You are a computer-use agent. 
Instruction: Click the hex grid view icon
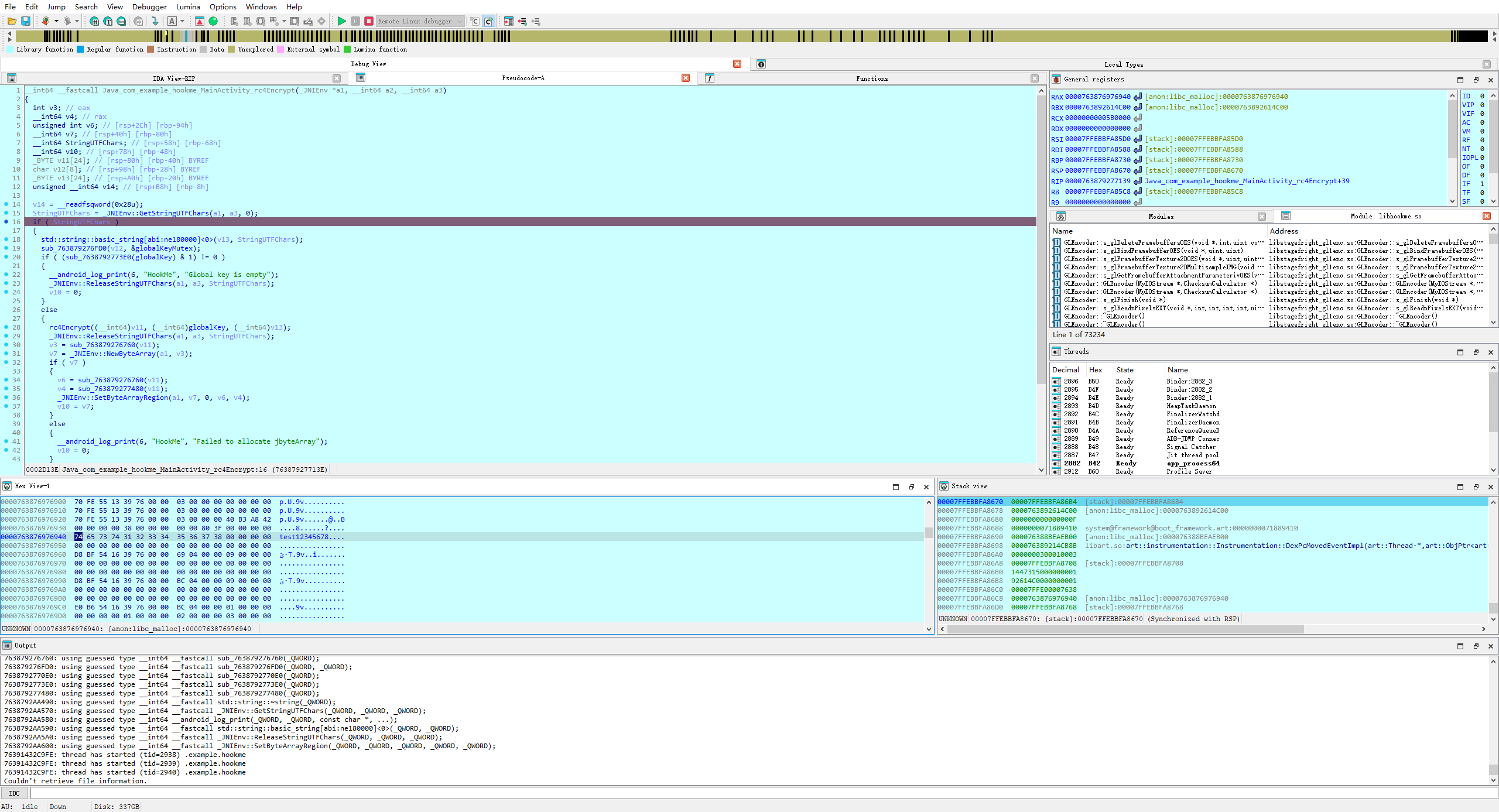point(94,21)
